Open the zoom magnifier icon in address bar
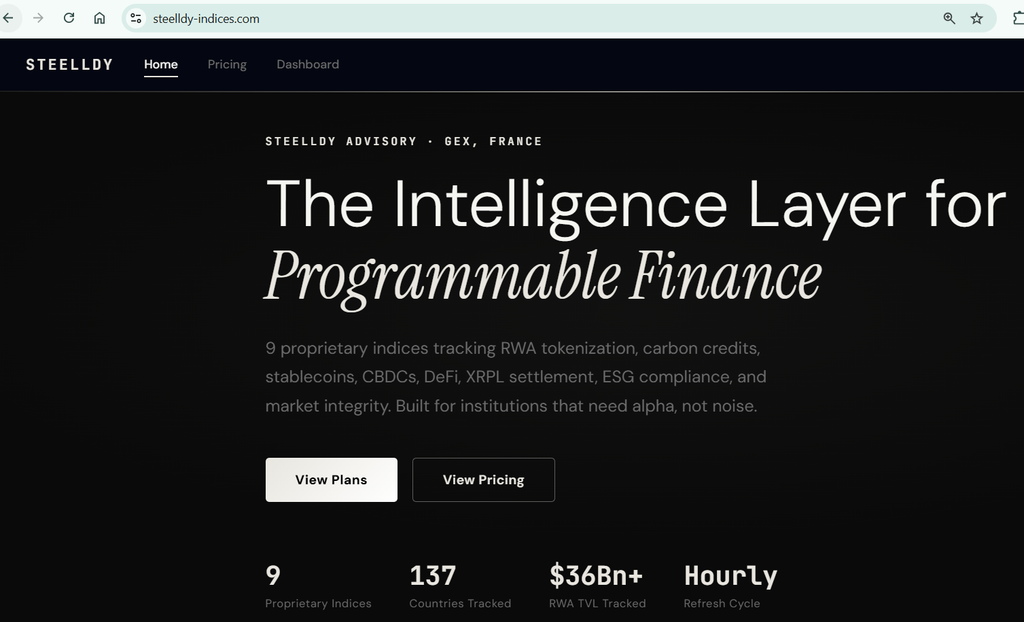Image resolution: width=1024 pixels, height=622 pixels. tap(949, 18)
